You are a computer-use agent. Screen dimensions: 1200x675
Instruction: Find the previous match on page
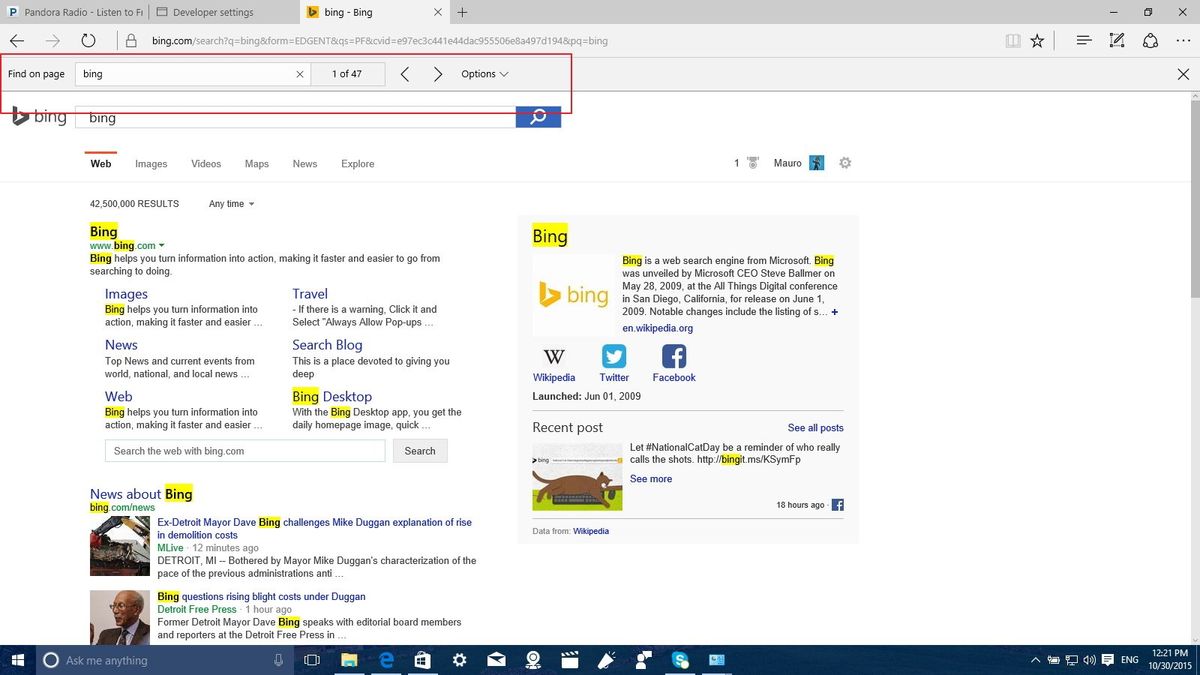click(x=404, y=73)
